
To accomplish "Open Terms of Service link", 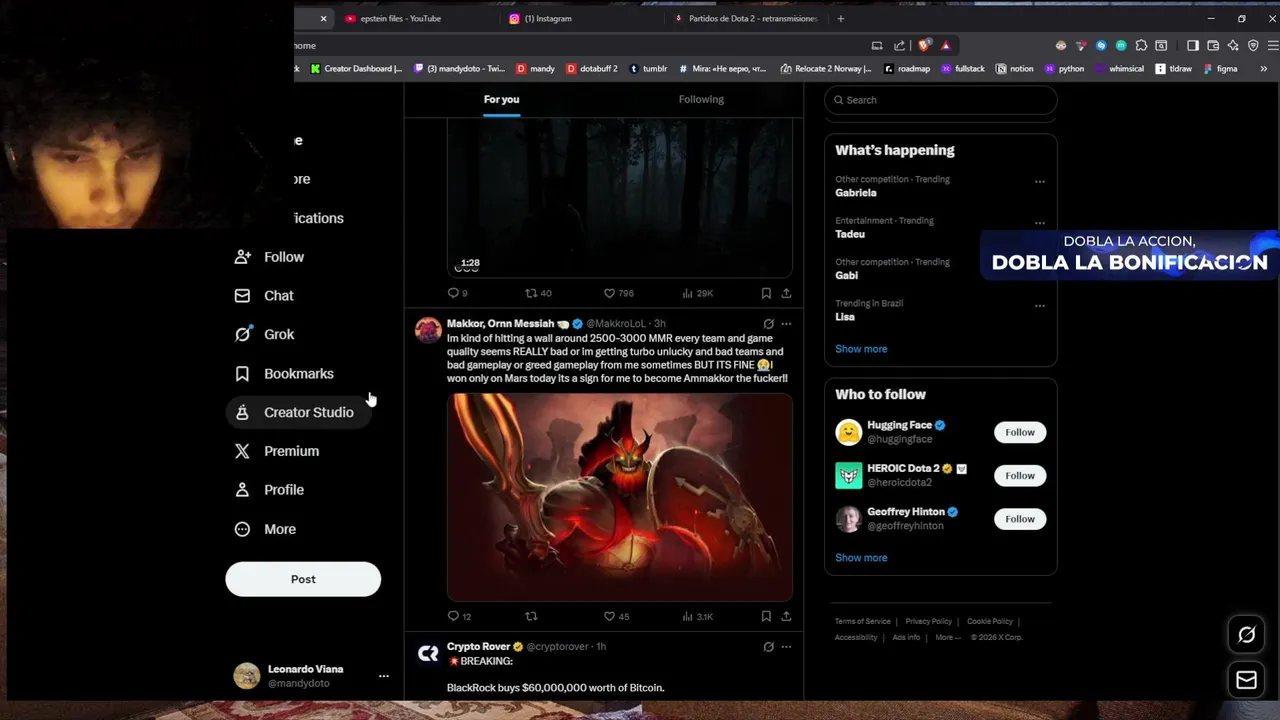I will pyautogui.click(x=863, y=621).
